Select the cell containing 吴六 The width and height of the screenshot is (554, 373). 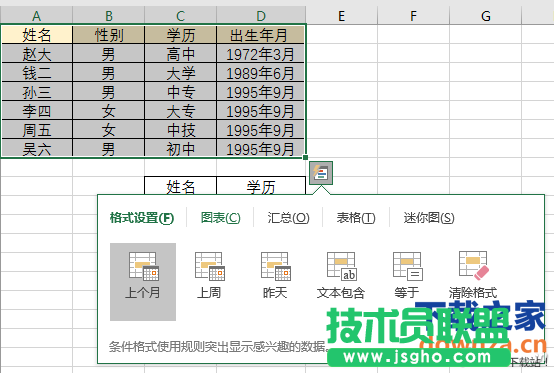click(x=37, y=148)
